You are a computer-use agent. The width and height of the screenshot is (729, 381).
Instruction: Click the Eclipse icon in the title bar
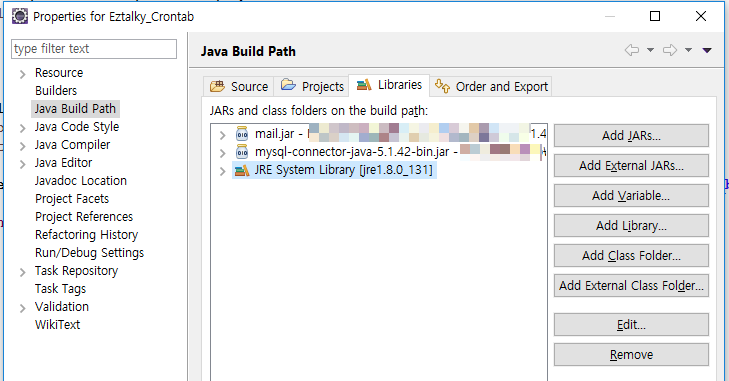click(20, 16)
